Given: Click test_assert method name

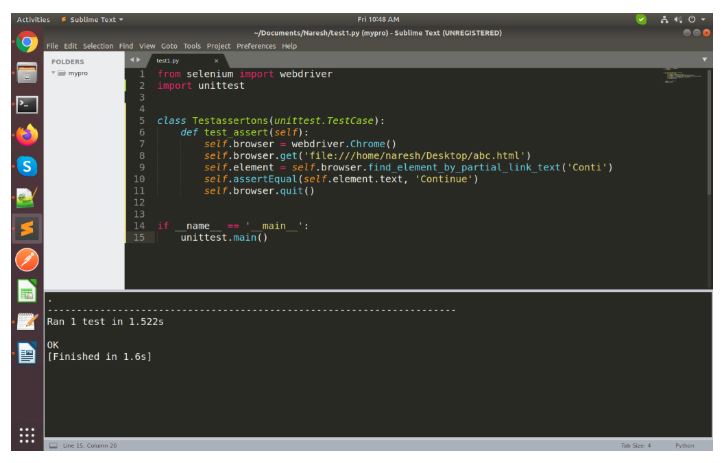Looking at the screenshot, I should (x=236, y=132).
